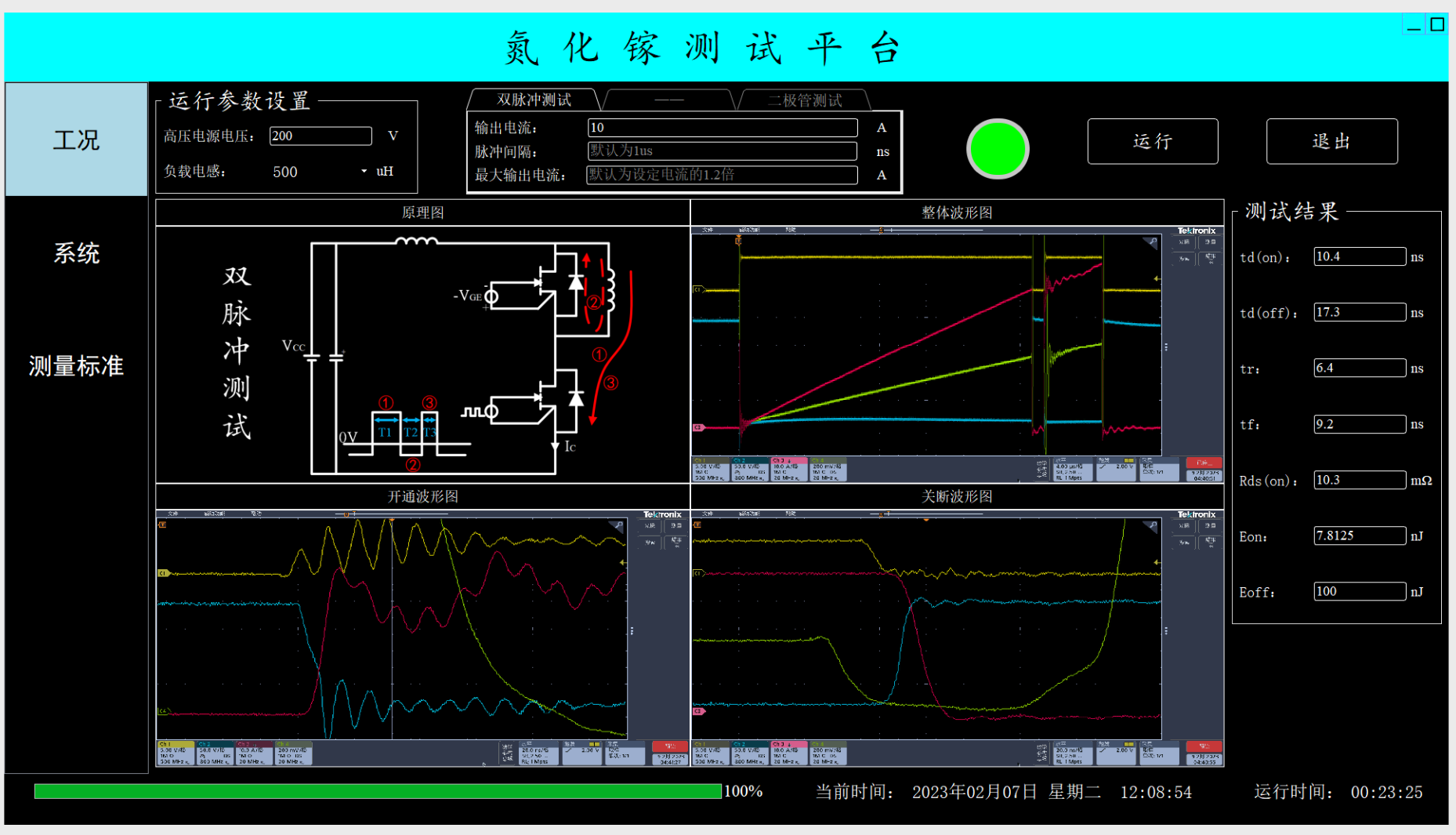Image resolution: width=1456 pixels, height=835 pixels.
Task: Maximize the application window
Action: [1437, 24]
